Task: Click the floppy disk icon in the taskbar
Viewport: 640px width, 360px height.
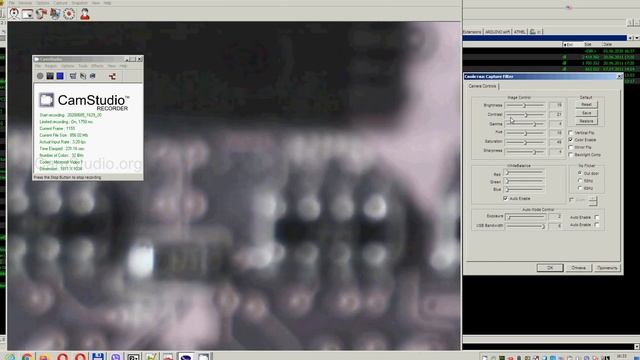Action: [x=98, y=357]
